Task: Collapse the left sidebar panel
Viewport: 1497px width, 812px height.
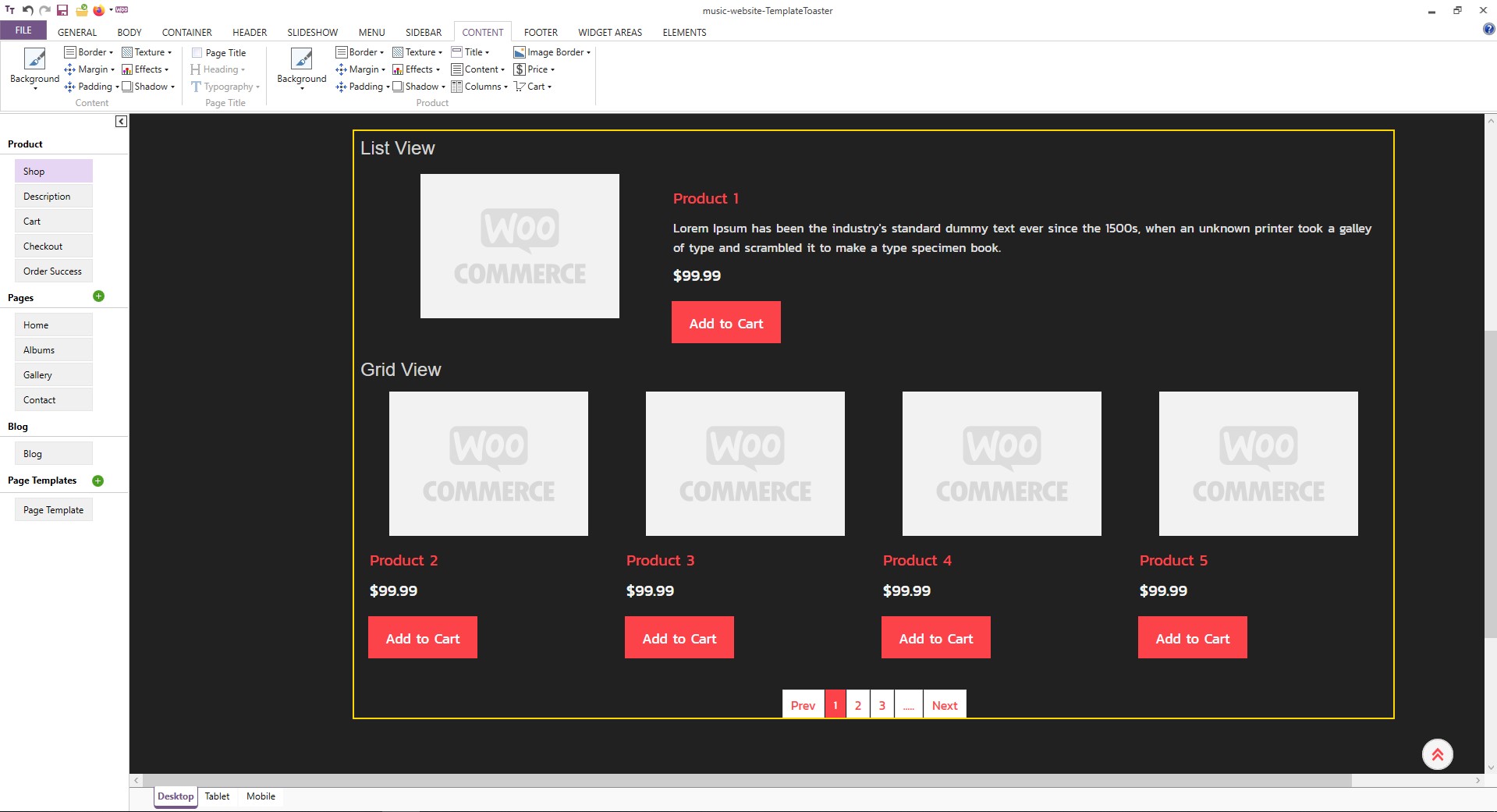Action: pyautogui.click(x=121, y=121)
